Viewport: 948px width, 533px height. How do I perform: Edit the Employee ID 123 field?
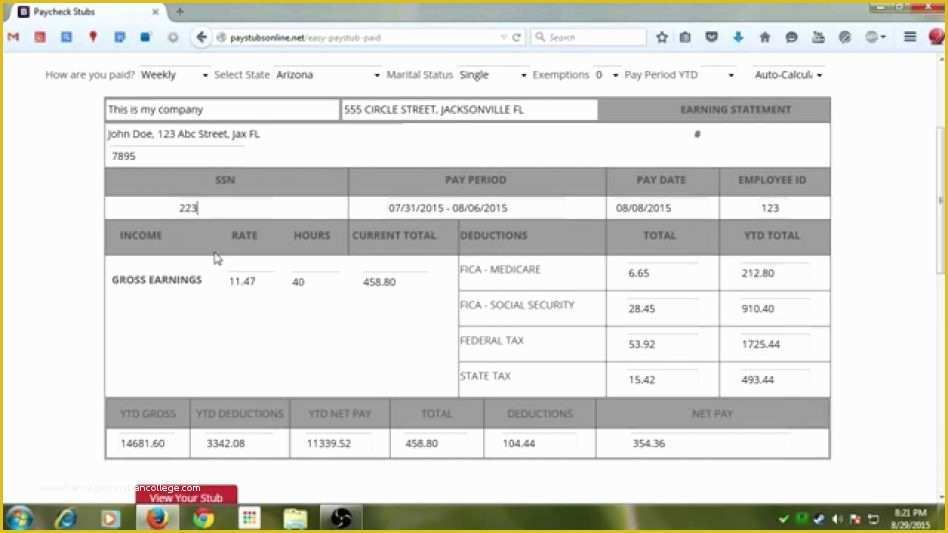774,208
